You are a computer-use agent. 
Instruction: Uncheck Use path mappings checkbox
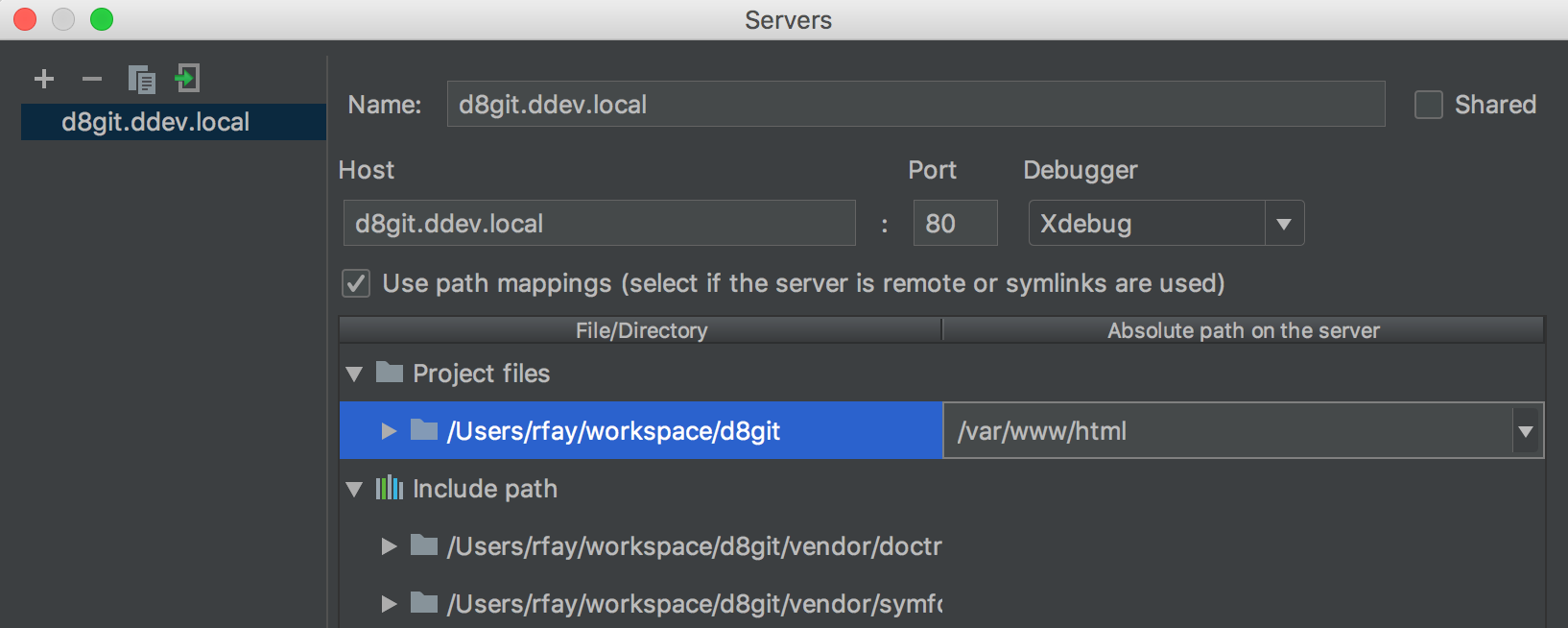pyautogui.click(x=356, y=283)
